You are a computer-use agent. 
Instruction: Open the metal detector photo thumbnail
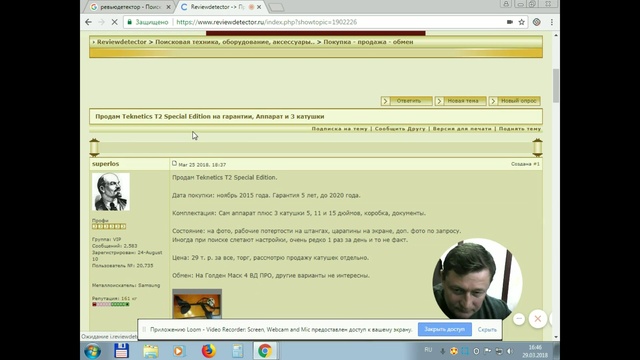(197, 304)
